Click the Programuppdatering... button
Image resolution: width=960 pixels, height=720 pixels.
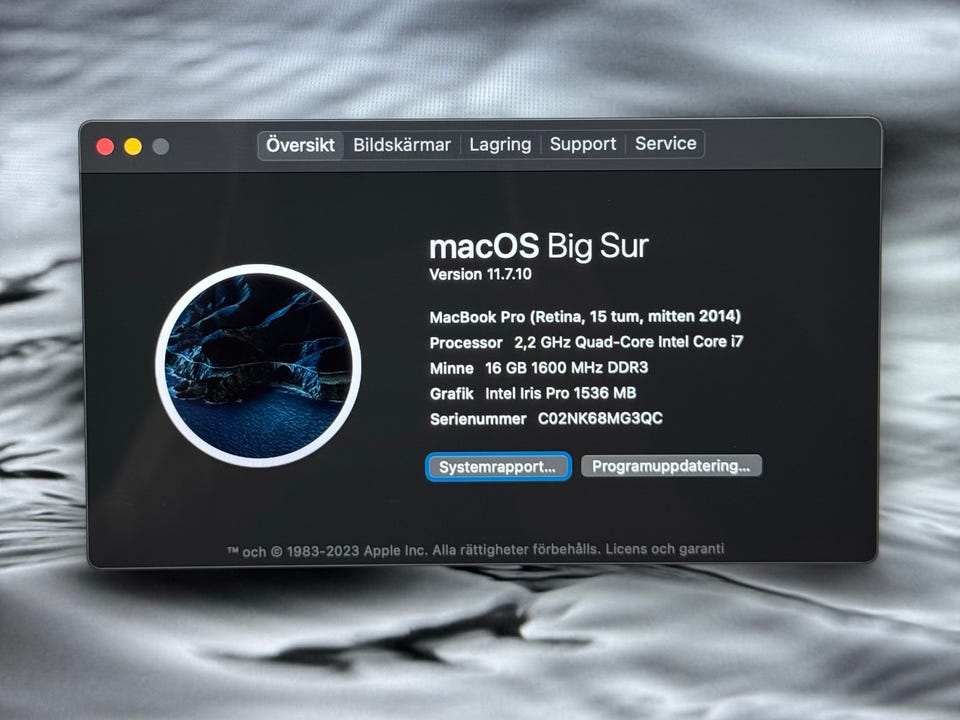[671, 466]
